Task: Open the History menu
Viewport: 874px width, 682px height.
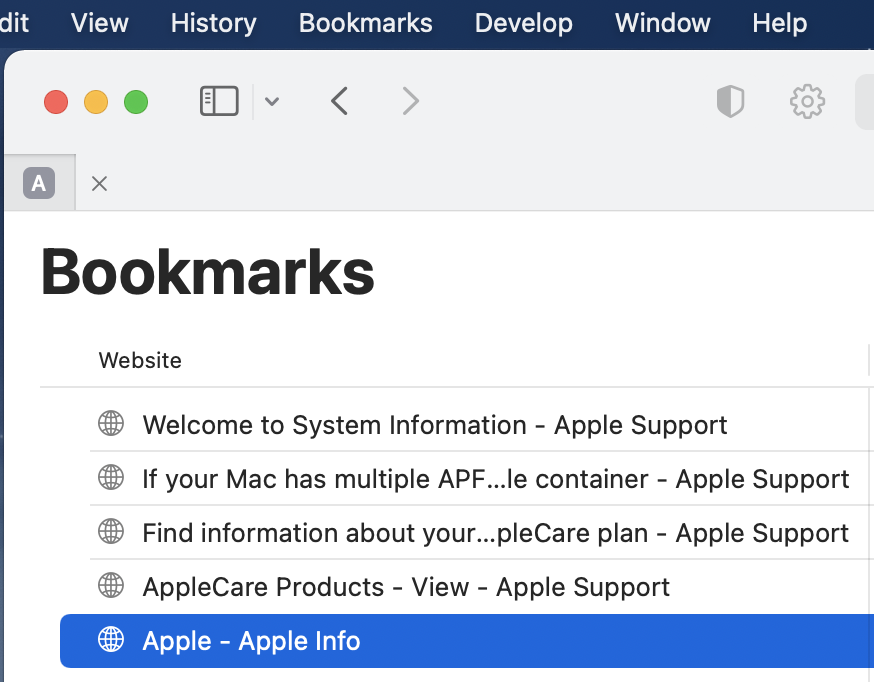Action: tap(213, 23)
